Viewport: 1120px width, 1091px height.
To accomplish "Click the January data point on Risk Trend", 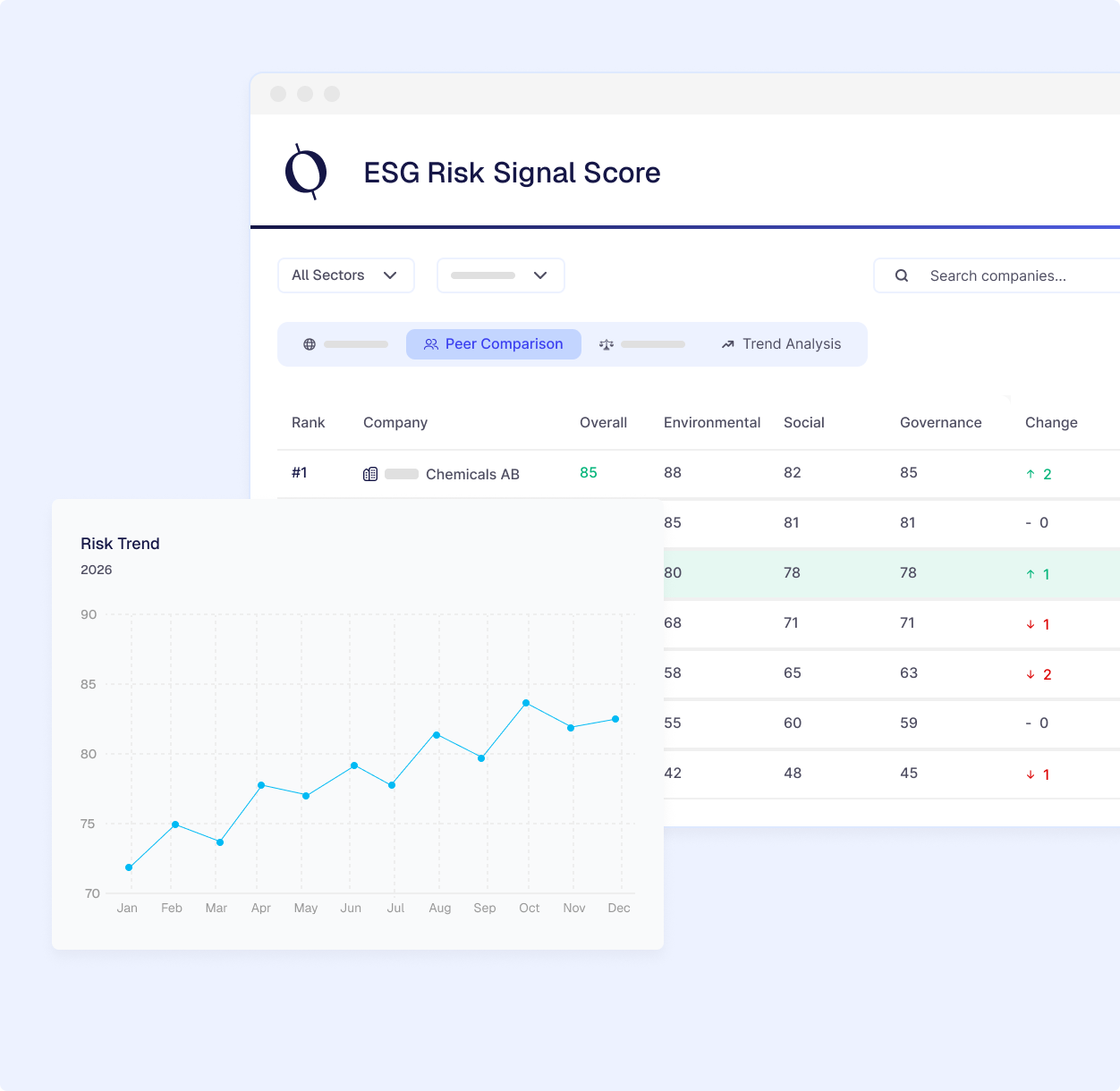I will tap(129, 867).
